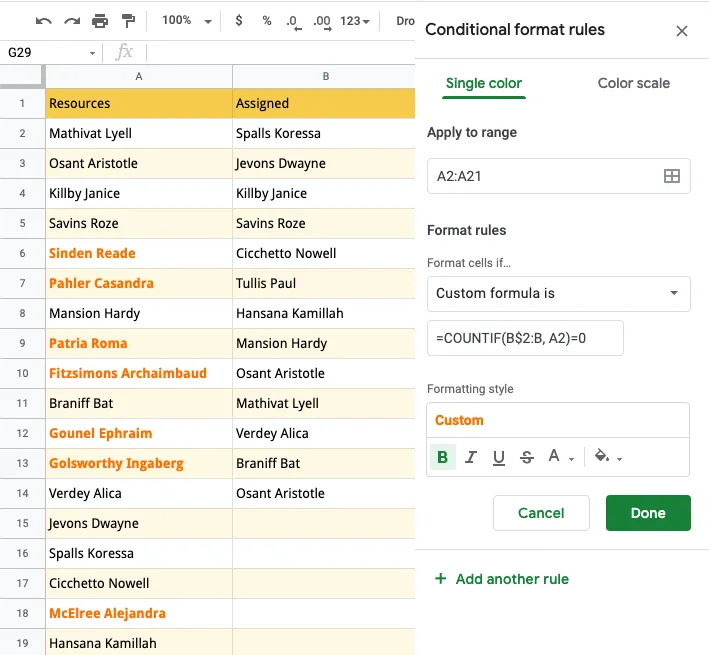The image size is (709, 655).
Task: Click the select-all corner box
Action: pyautogui.click(x=22, y=76)
